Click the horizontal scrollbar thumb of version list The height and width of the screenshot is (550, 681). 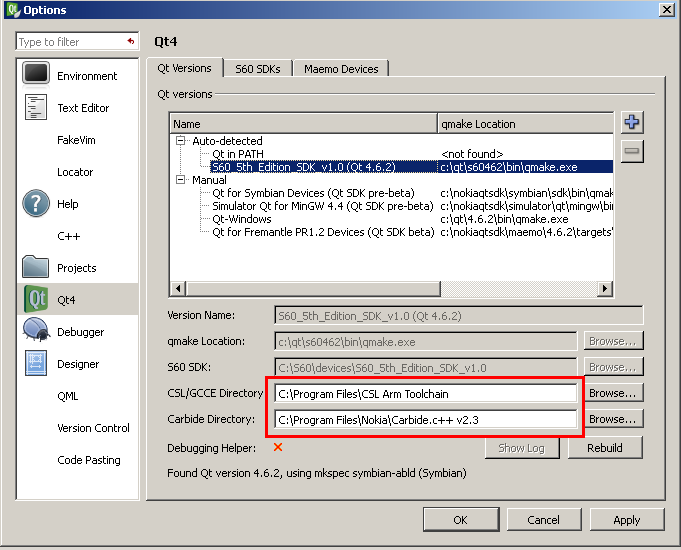[x=313, y=288]
